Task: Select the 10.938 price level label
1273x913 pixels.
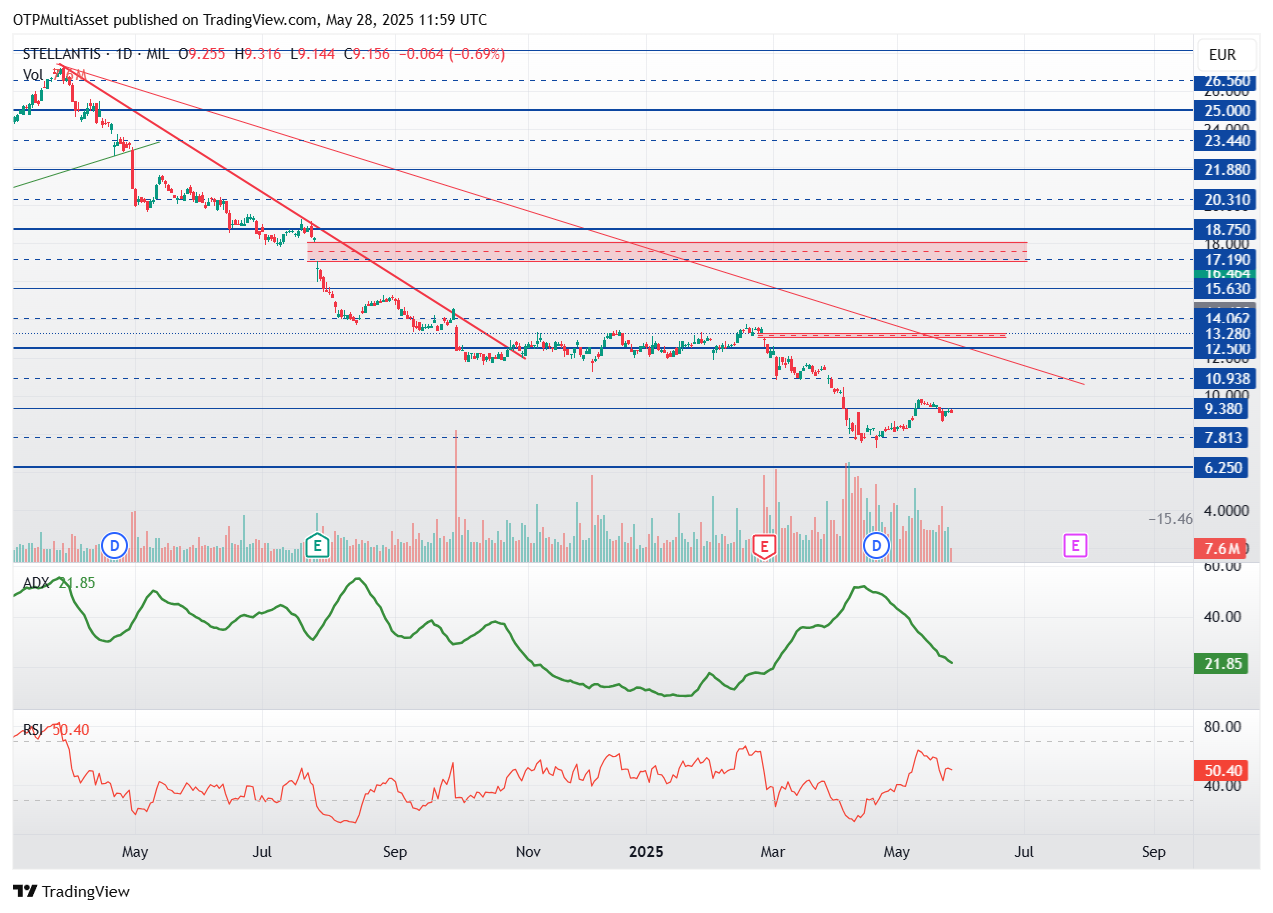Action: 1227,378
